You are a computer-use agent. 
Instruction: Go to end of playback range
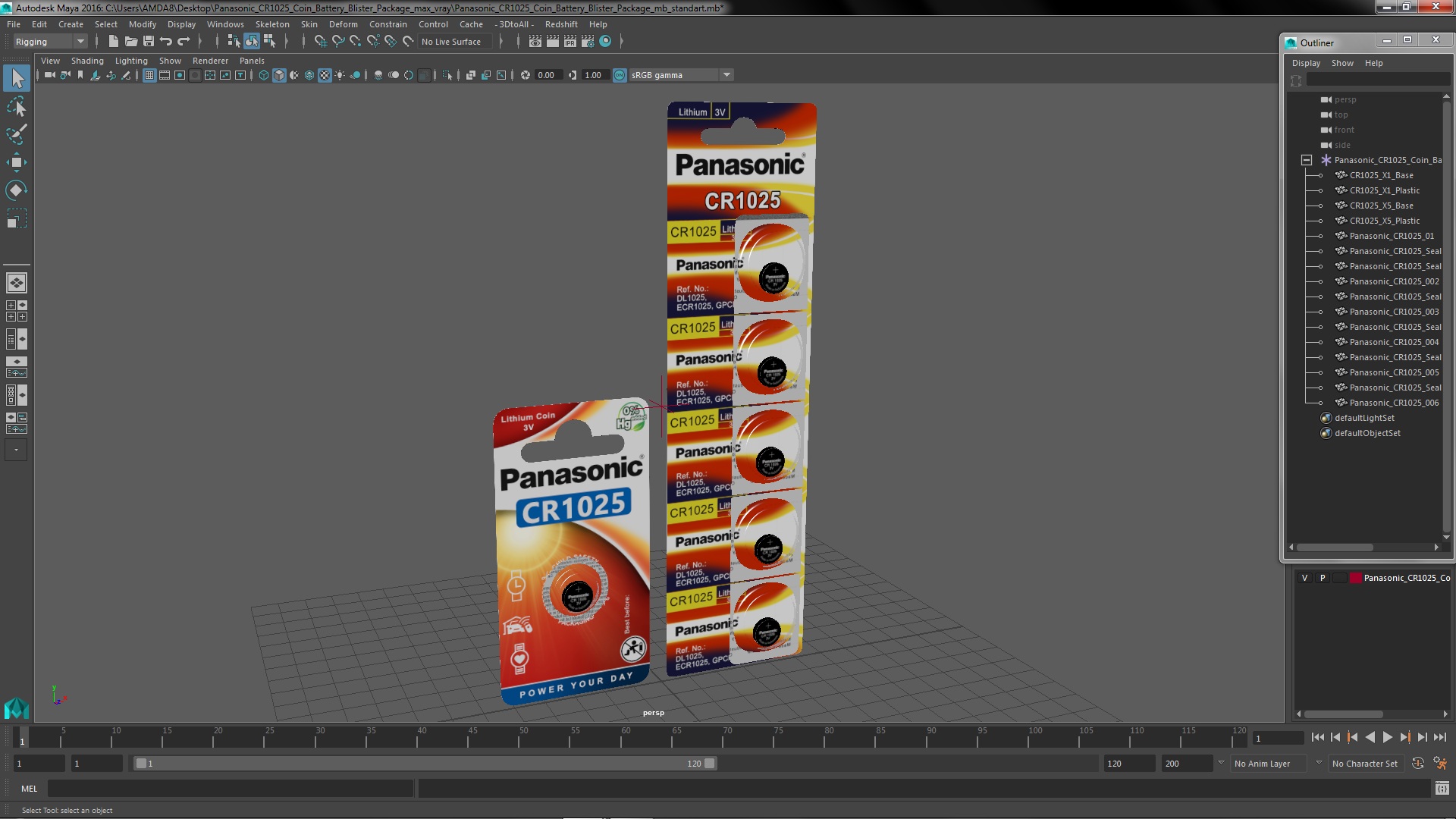click(x=1439, y=737)
